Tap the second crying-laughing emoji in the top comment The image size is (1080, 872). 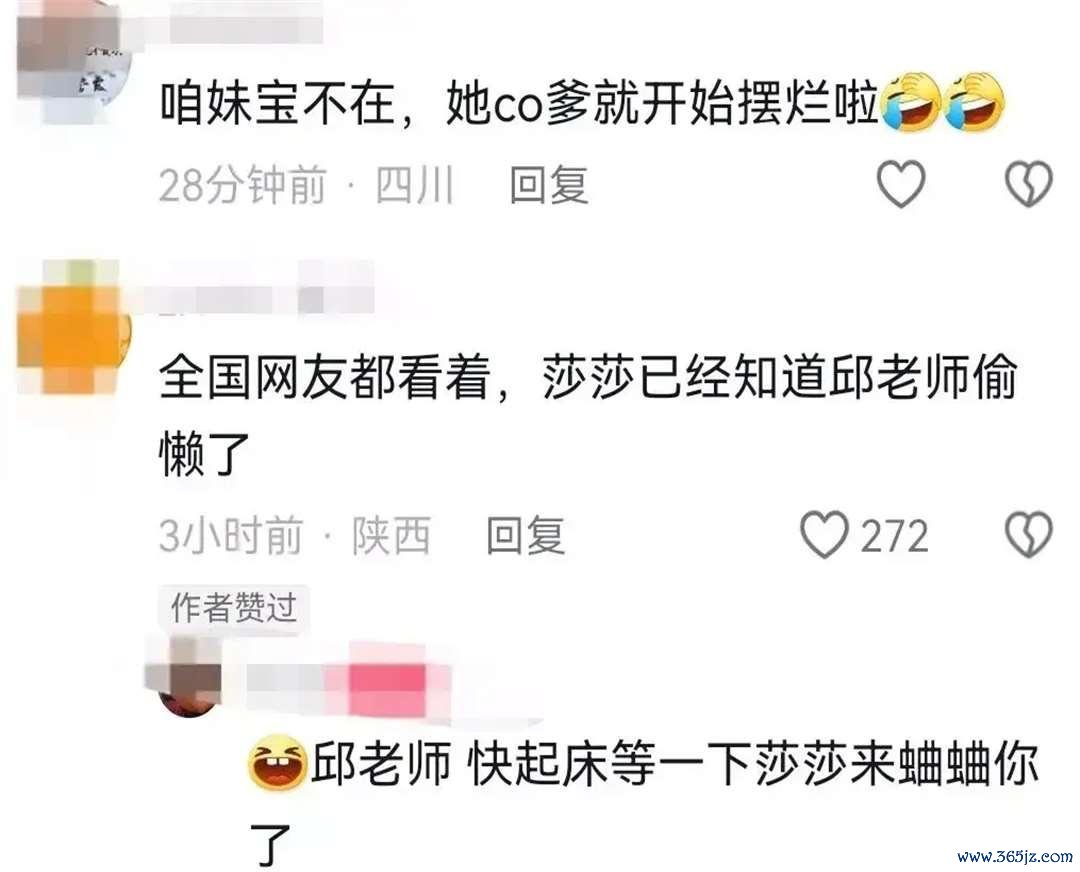(x=974, y=103)
